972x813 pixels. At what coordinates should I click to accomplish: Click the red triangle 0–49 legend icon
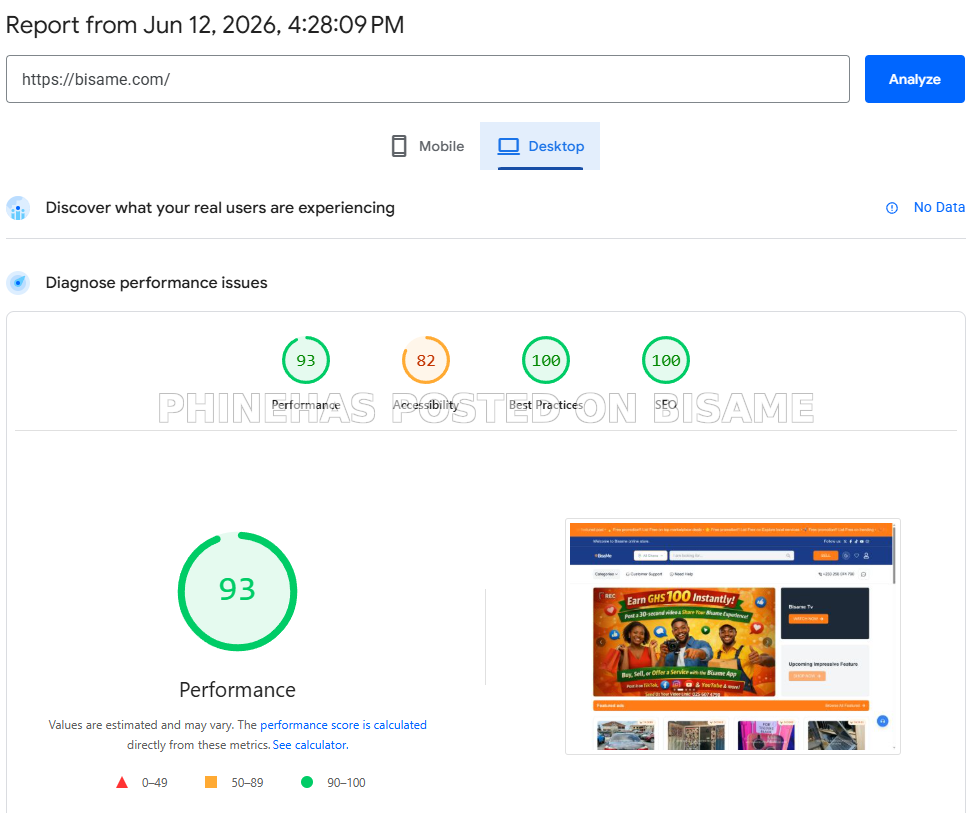pos(122,783)
